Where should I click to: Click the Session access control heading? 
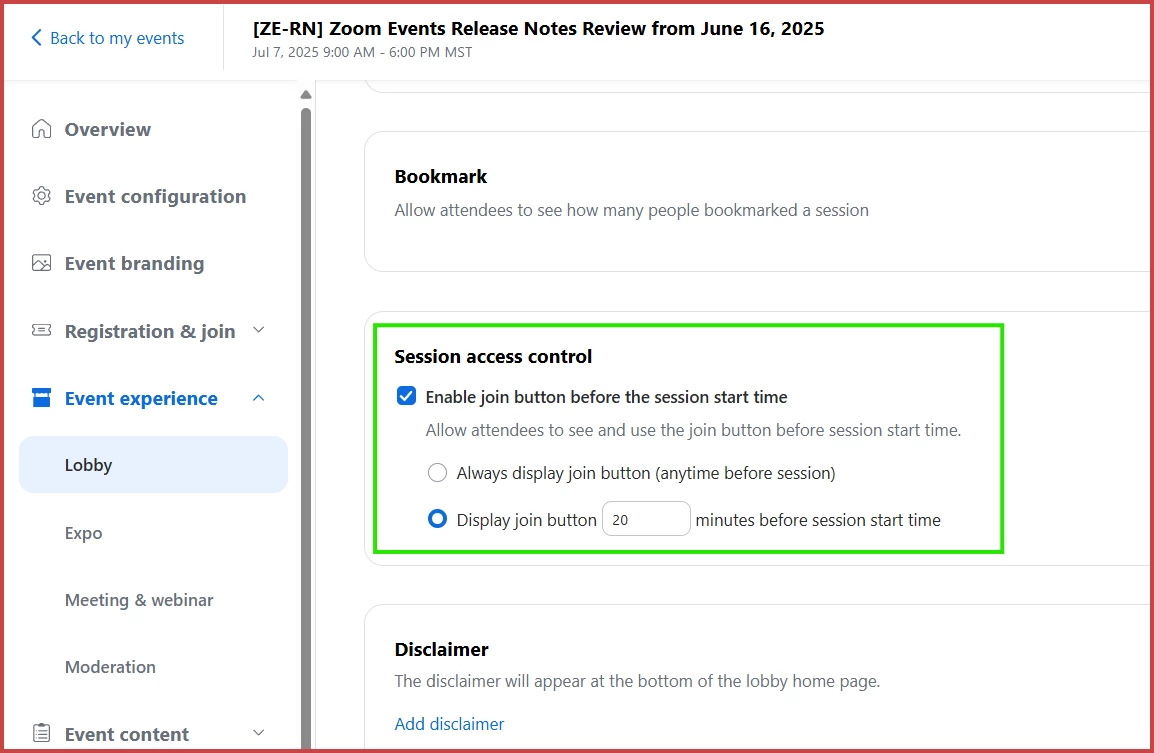(x=493, y=356)
